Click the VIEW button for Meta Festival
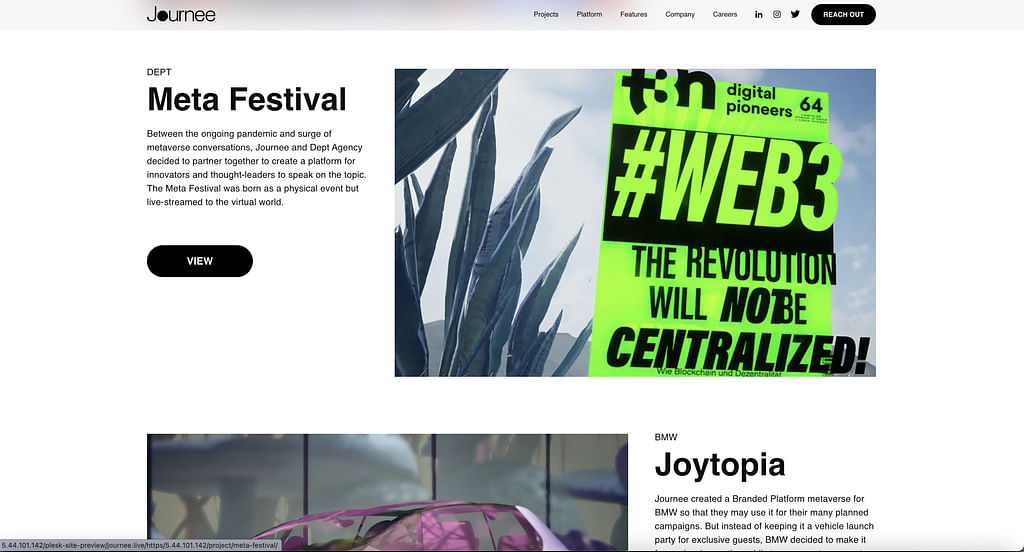This screenshot has height=552, width=1024. [200, 261]
